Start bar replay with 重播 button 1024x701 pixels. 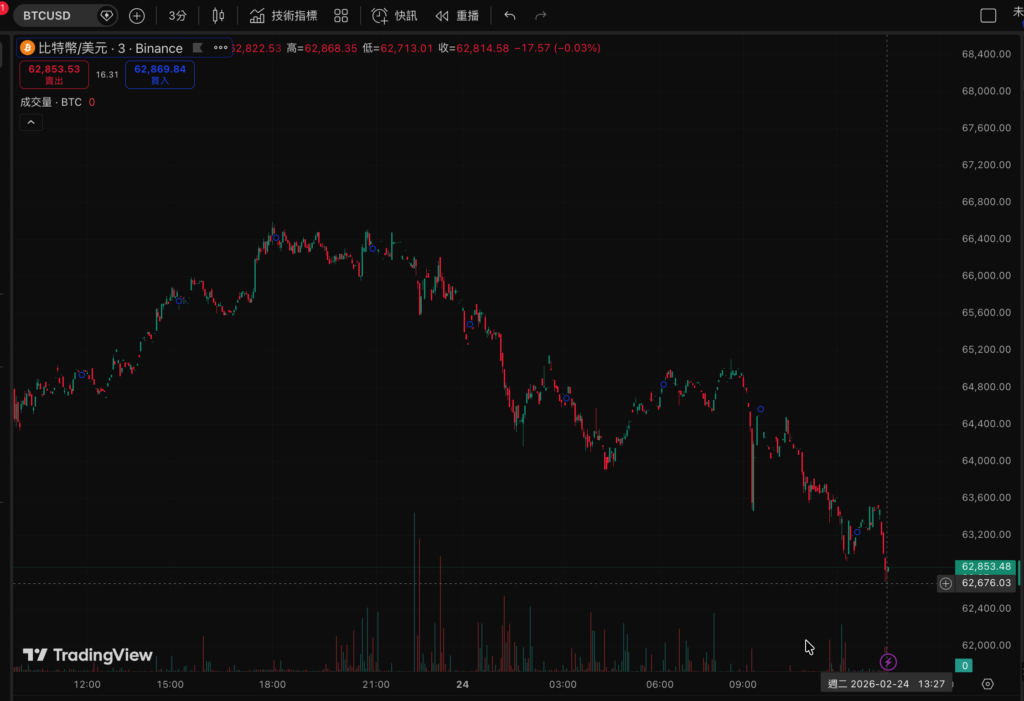(457, 16)
